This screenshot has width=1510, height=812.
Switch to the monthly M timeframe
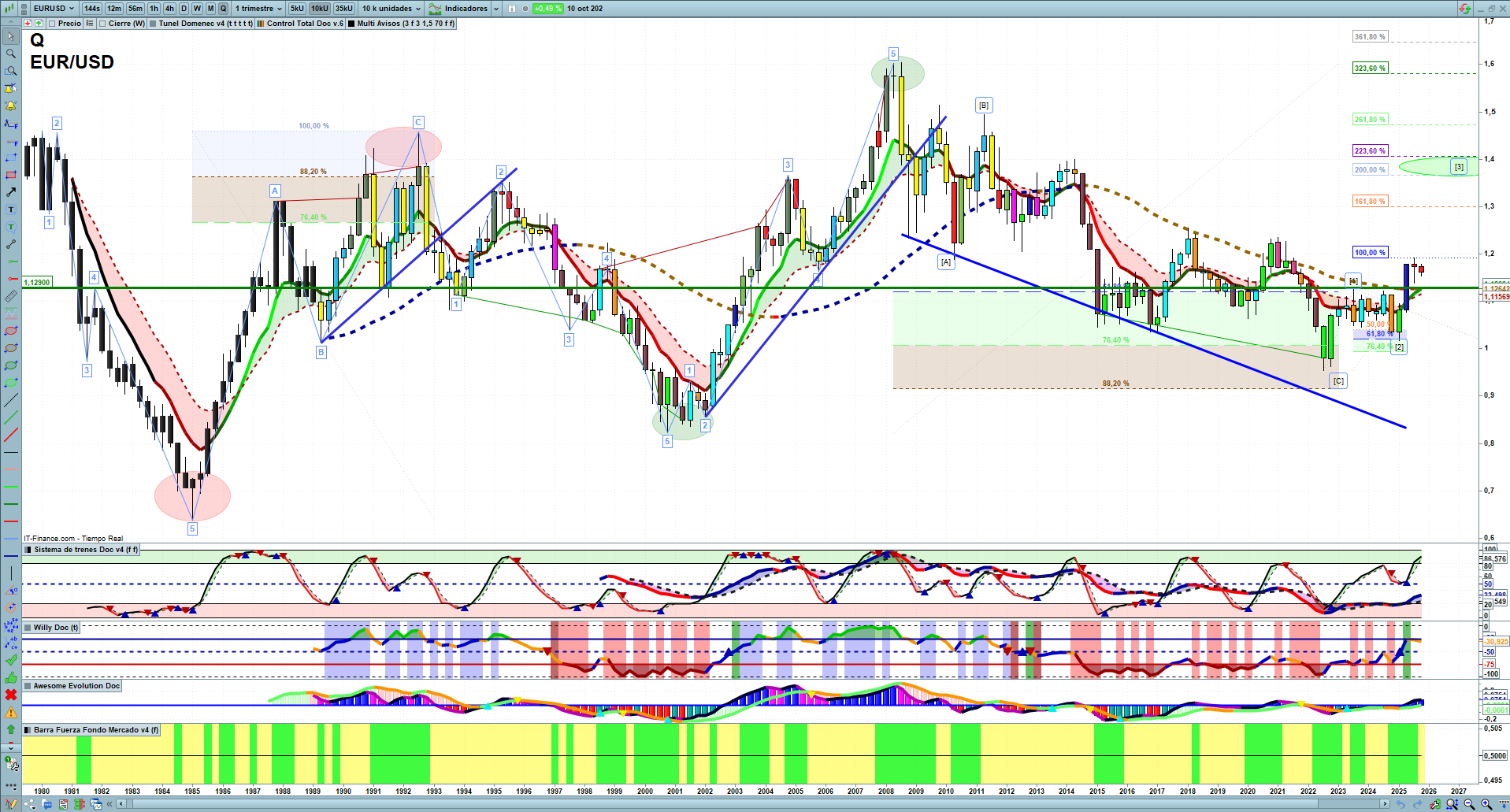coord(210,9)
